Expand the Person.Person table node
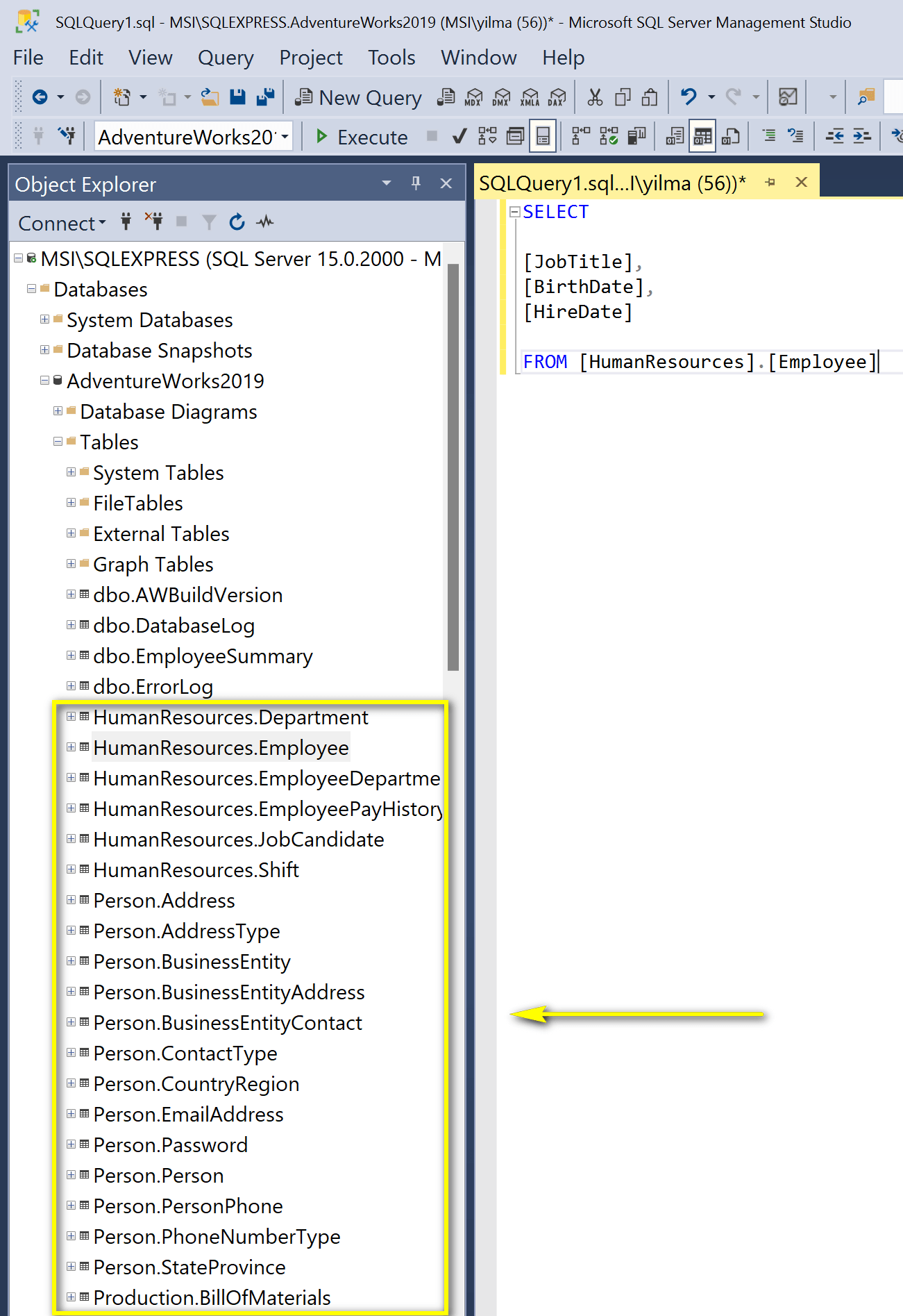903x1316 pixels. pos(71,1175)
